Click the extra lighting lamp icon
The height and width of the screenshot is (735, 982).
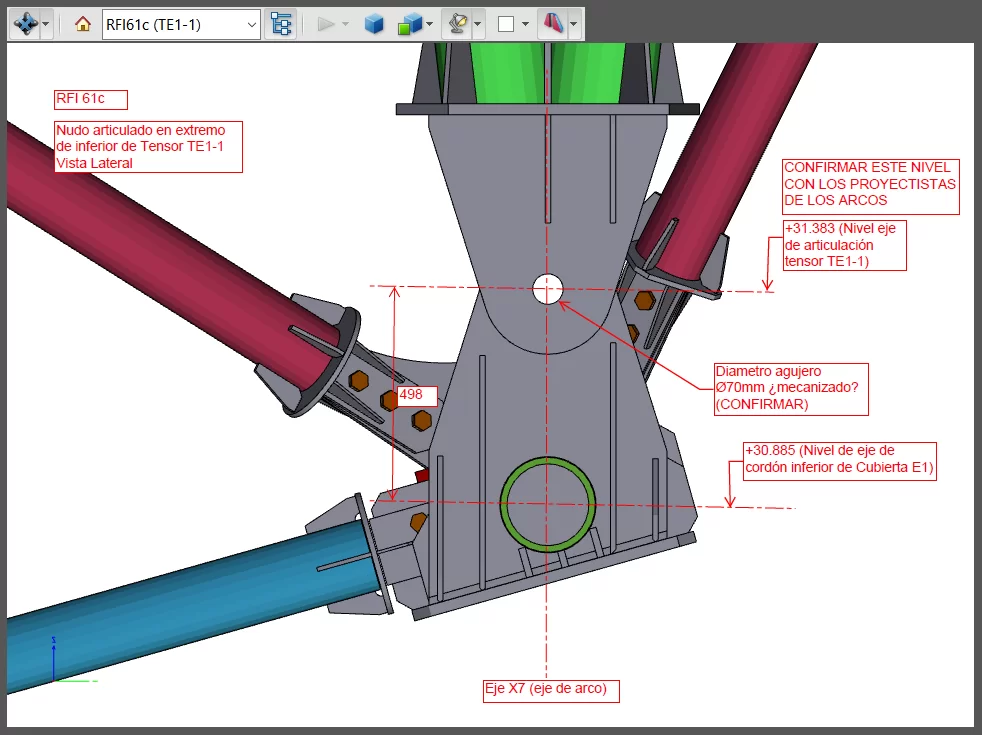click(x=456, y=24)
